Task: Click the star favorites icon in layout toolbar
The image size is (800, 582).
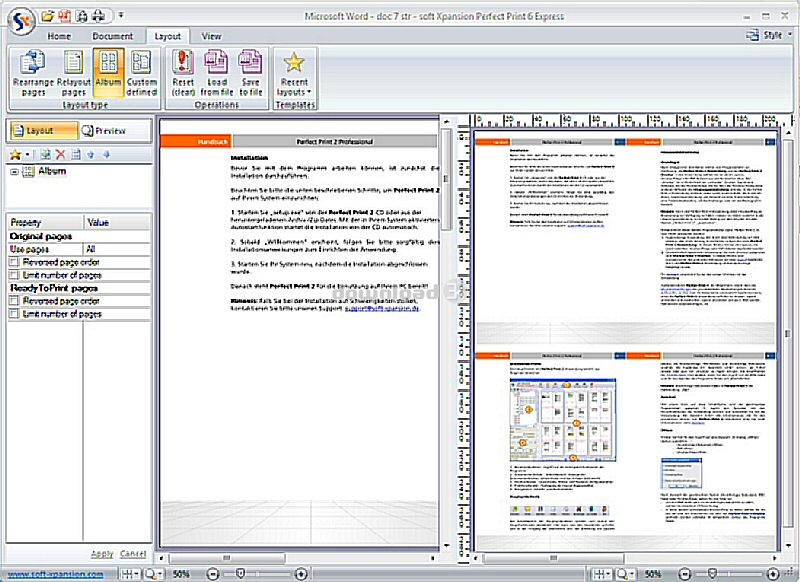Action: (x=16, y=155)
